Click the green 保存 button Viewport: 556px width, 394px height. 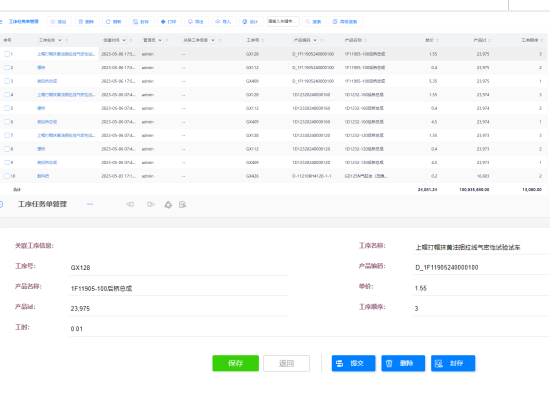click(x=235, y=363)
